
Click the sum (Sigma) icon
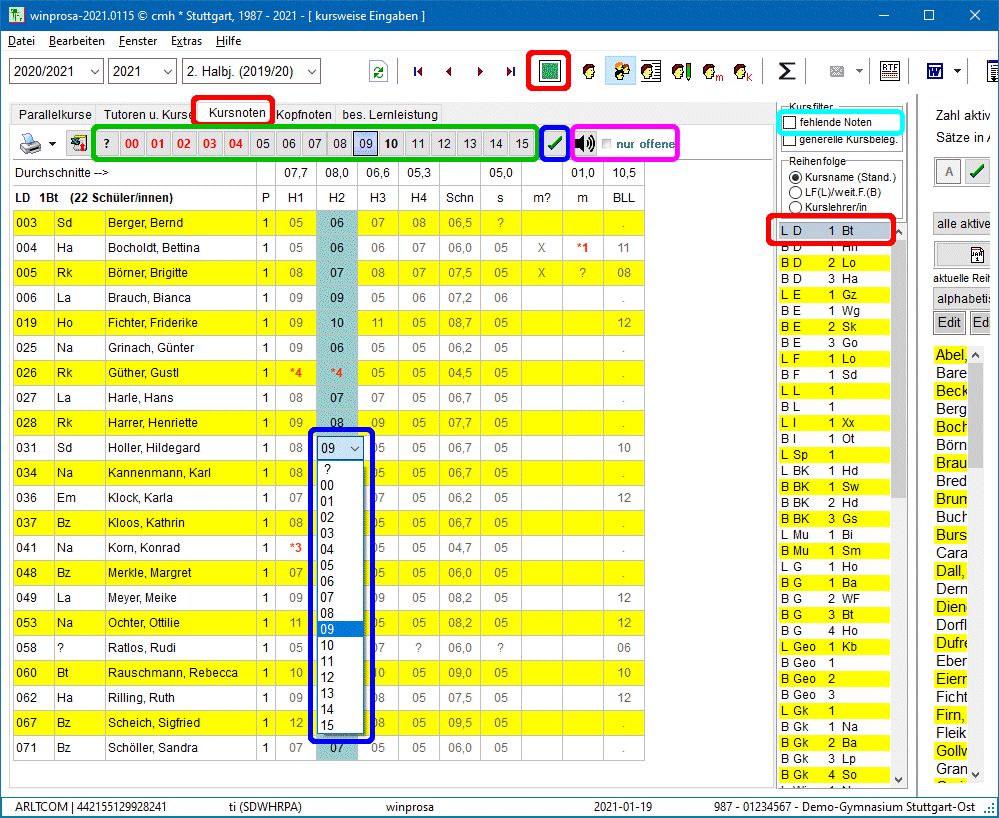(x=787, y=72)
